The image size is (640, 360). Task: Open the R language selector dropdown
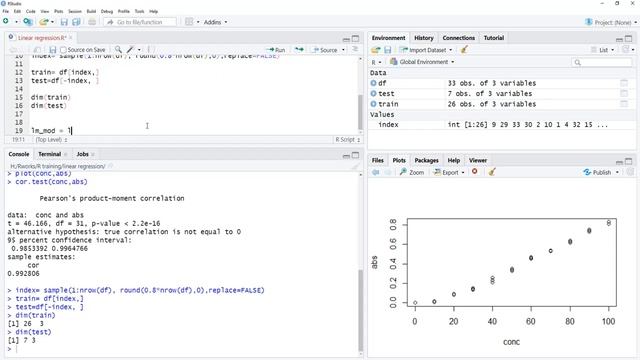[x=376, y=62]
